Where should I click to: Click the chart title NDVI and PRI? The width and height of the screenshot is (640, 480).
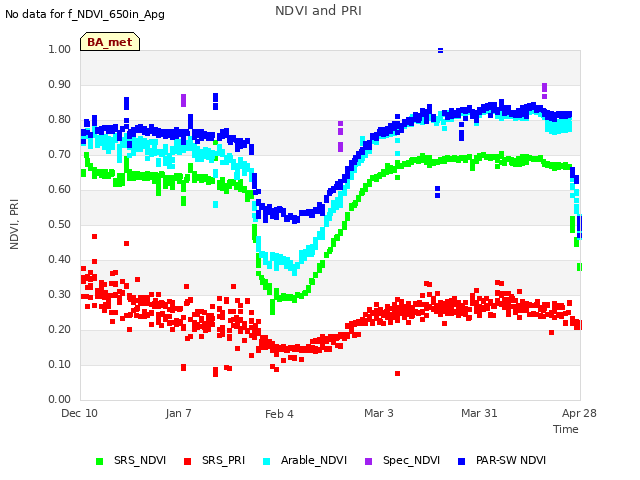pyautogui.click(x=318, y=11)
